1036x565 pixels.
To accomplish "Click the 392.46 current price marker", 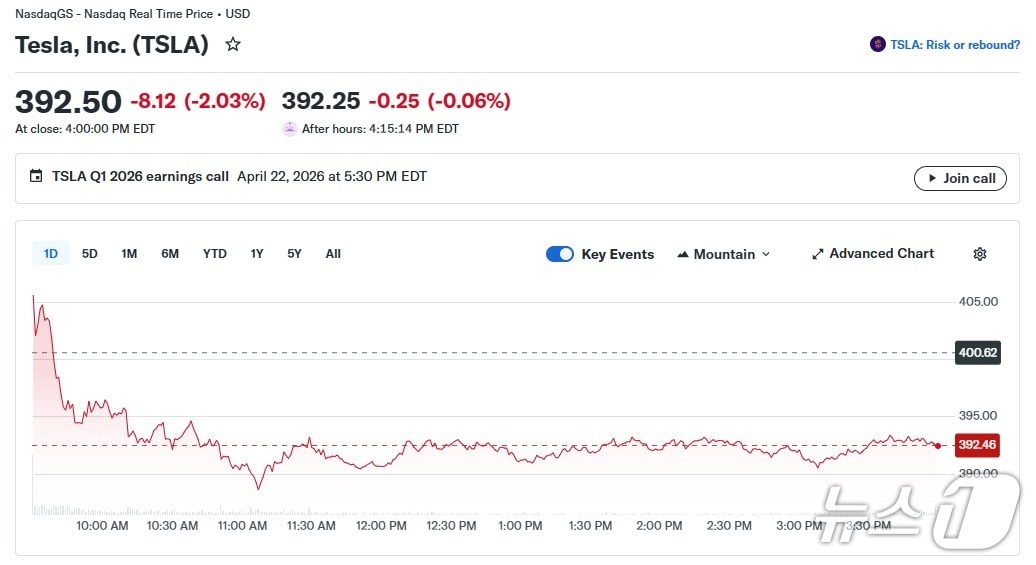I will pyautogui.click(x=976, y=445).
